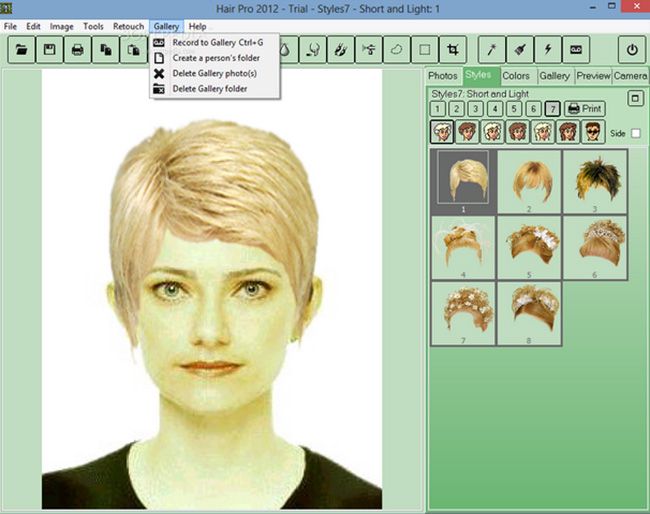Choose Create a person's folder
This screenshot has width=650, height=514.
(216, 58)
